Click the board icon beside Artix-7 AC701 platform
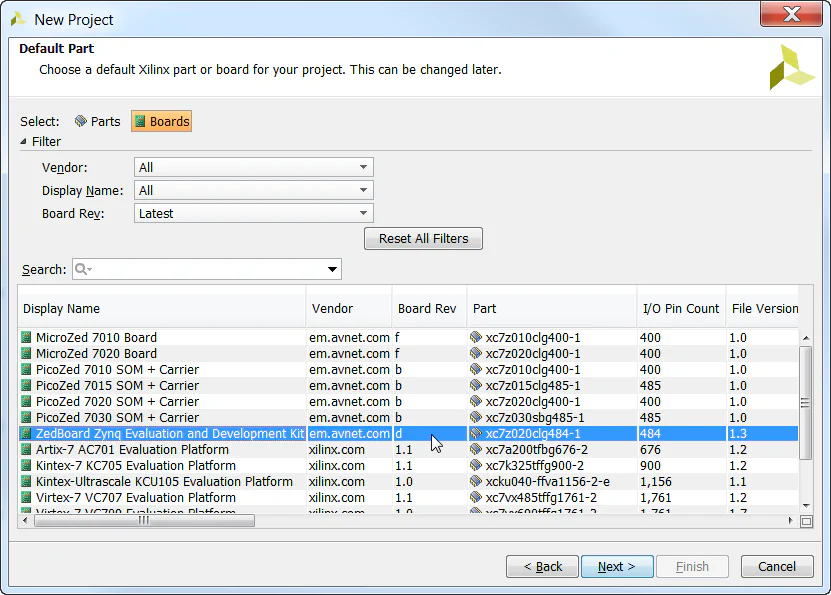 (x=26, y=450)
